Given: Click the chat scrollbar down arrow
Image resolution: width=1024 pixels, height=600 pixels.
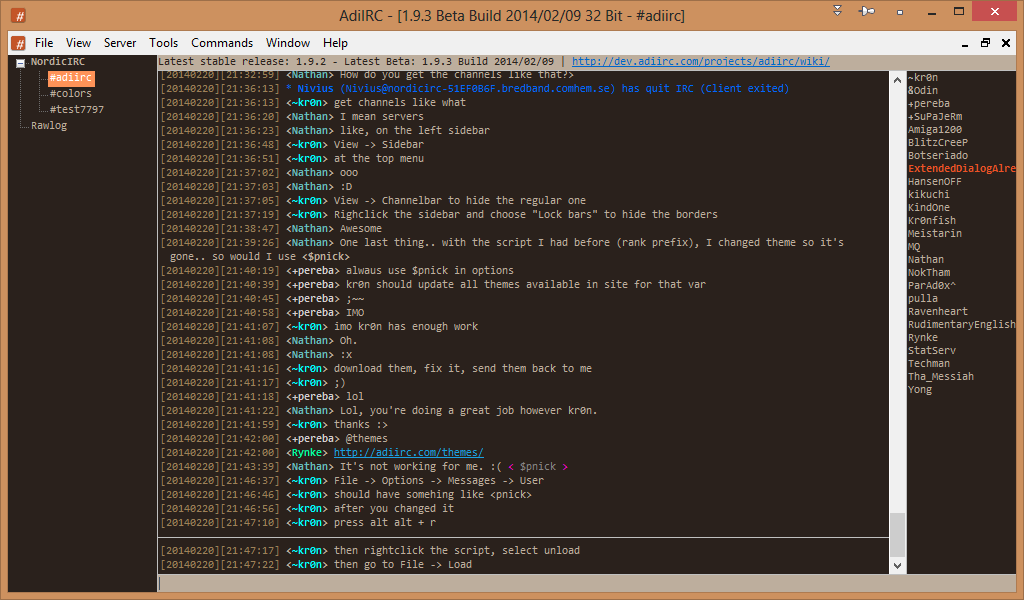Looking at the screenshot, I should click(x=897, y=566).
